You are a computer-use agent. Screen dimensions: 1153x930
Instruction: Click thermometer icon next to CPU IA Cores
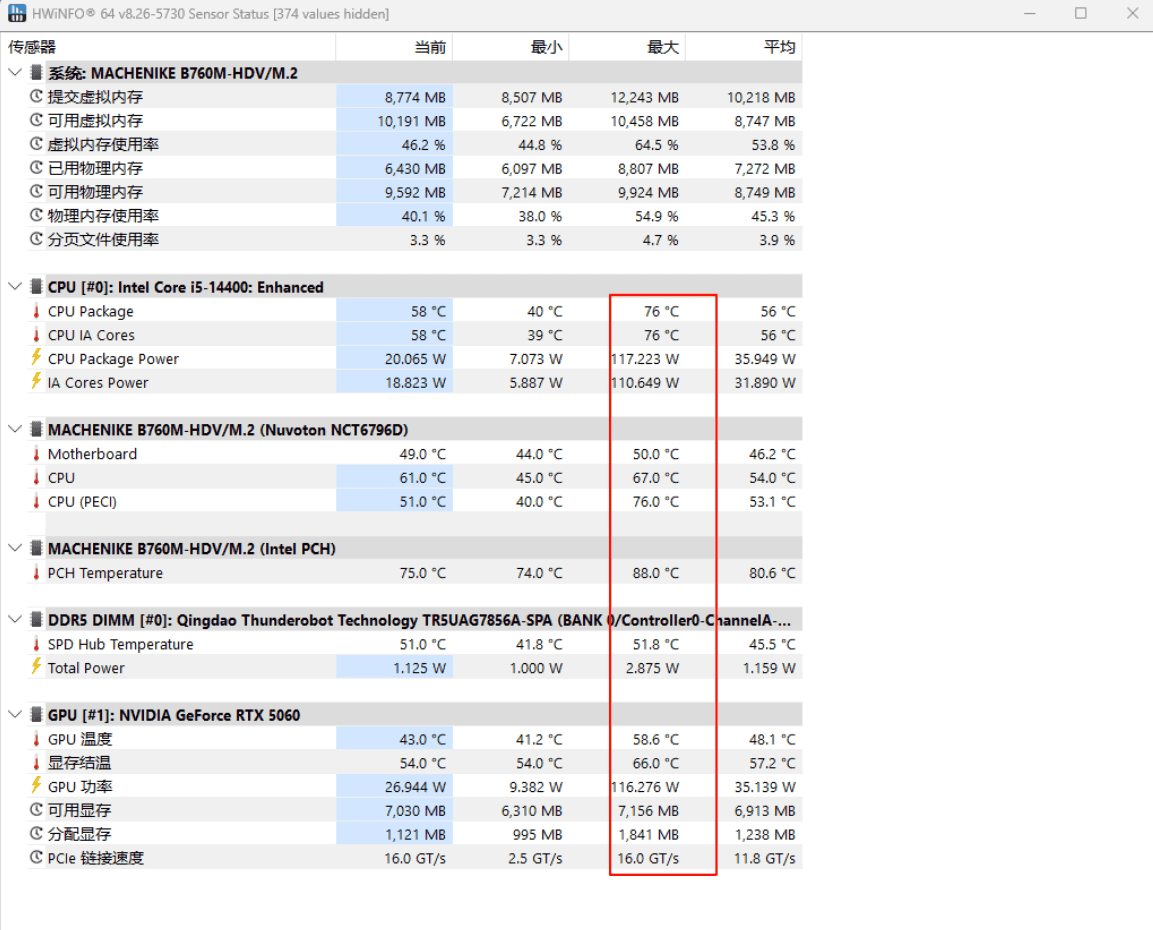coord(36,335)
